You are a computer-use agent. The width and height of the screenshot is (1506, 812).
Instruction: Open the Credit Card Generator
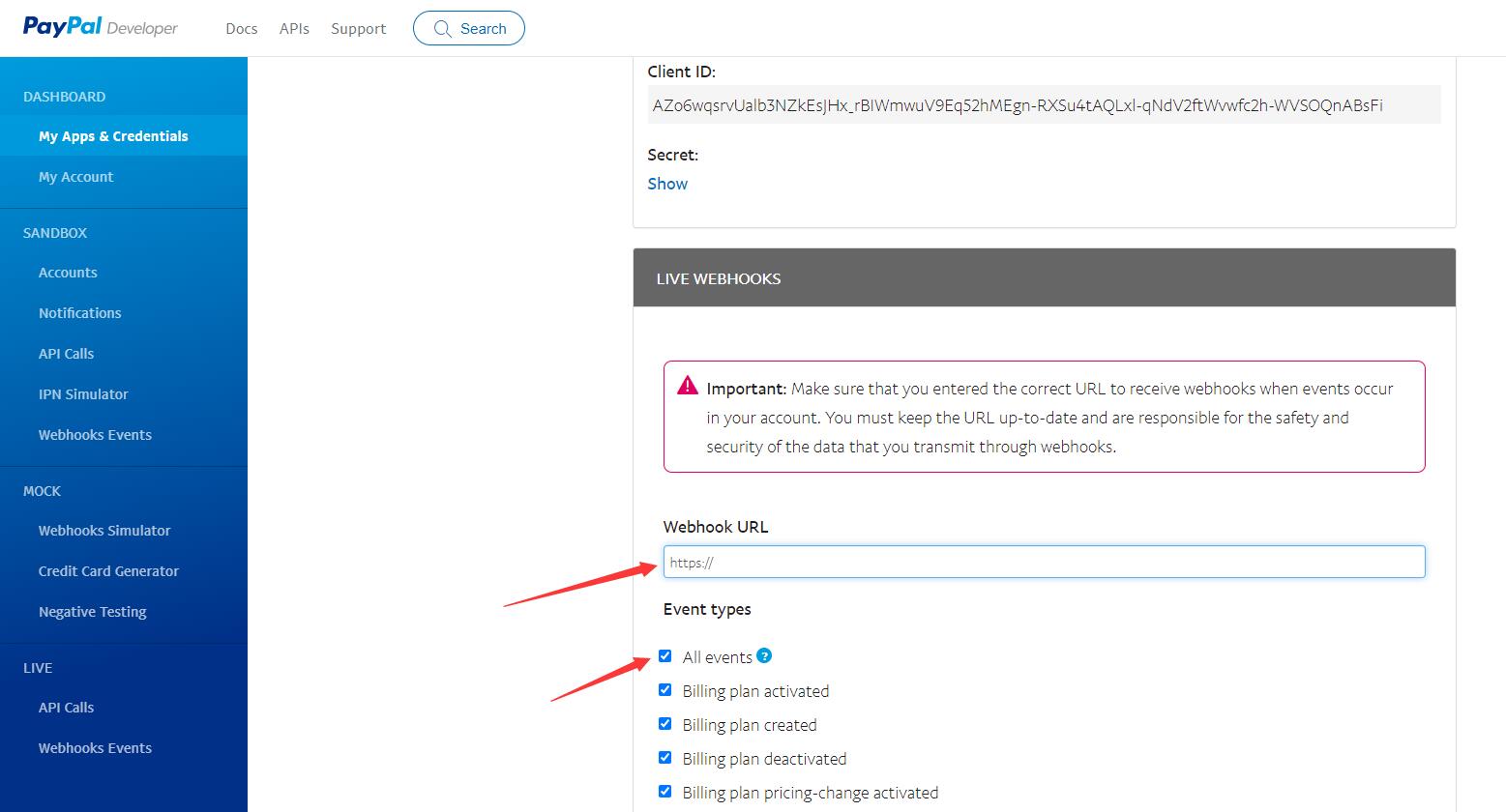(108, 571)
